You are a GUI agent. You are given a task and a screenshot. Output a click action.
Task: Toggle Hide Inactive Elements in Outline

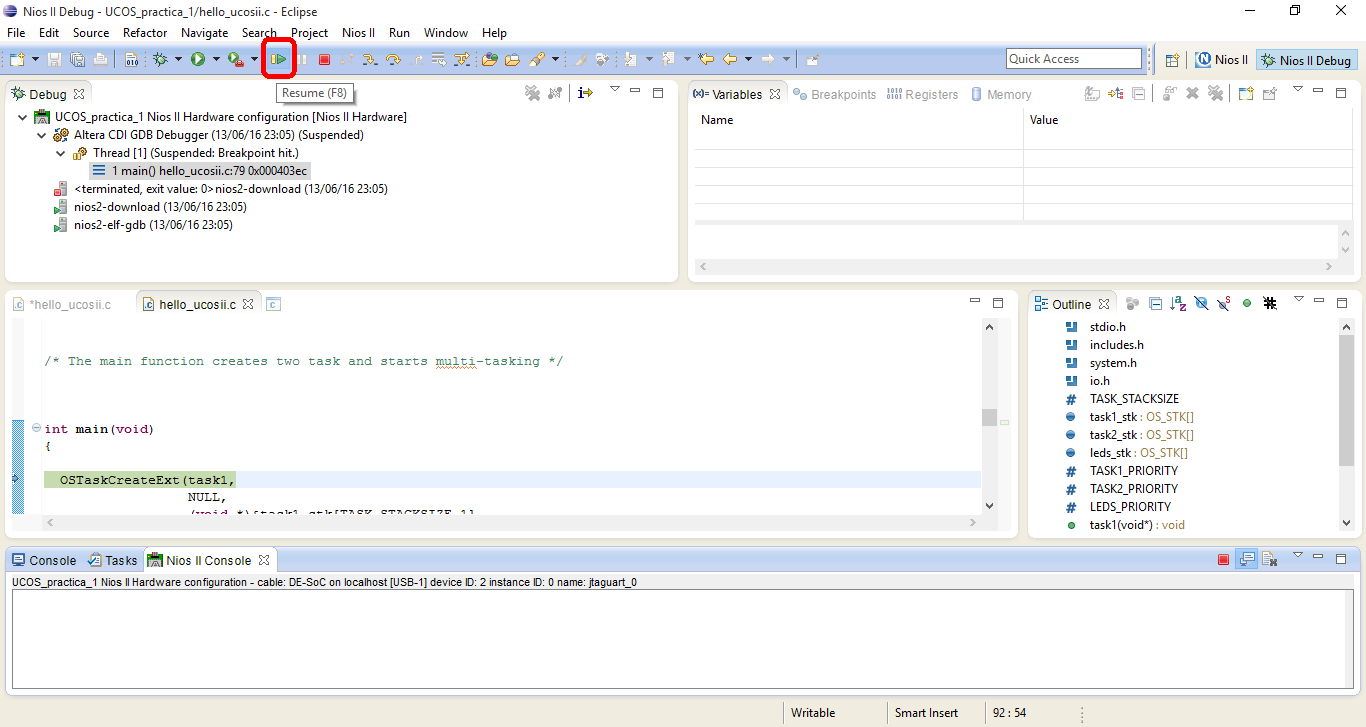(1270, 303)
